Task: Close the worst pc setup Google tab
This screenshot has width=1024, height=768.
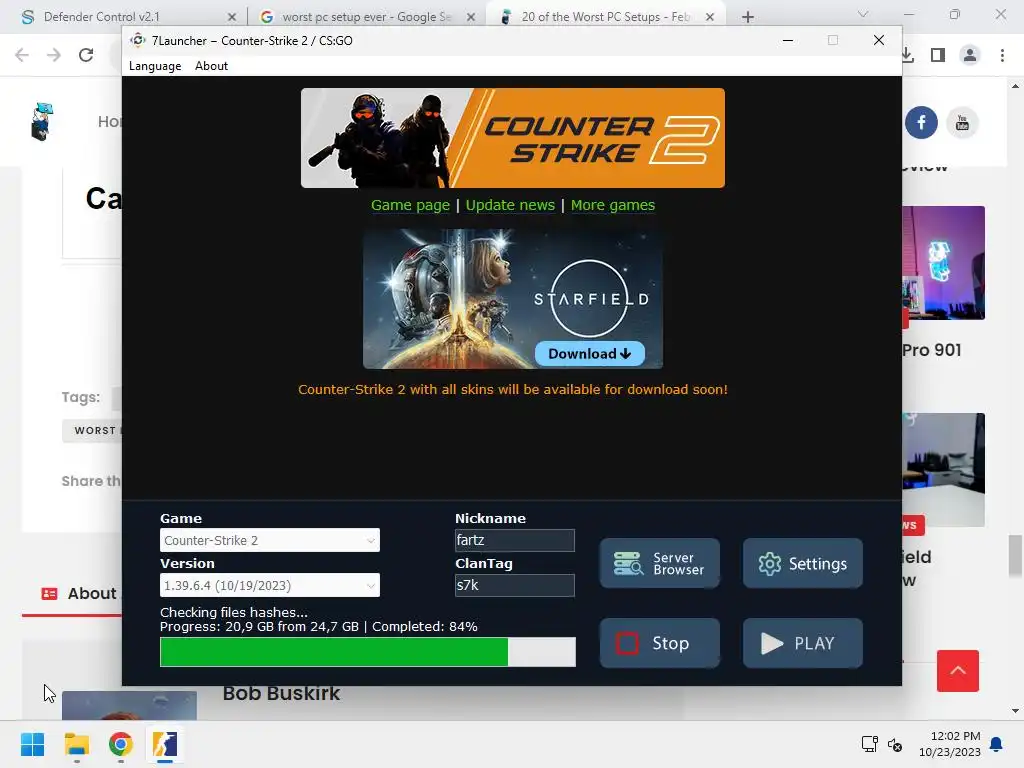Action: point(471,17)
